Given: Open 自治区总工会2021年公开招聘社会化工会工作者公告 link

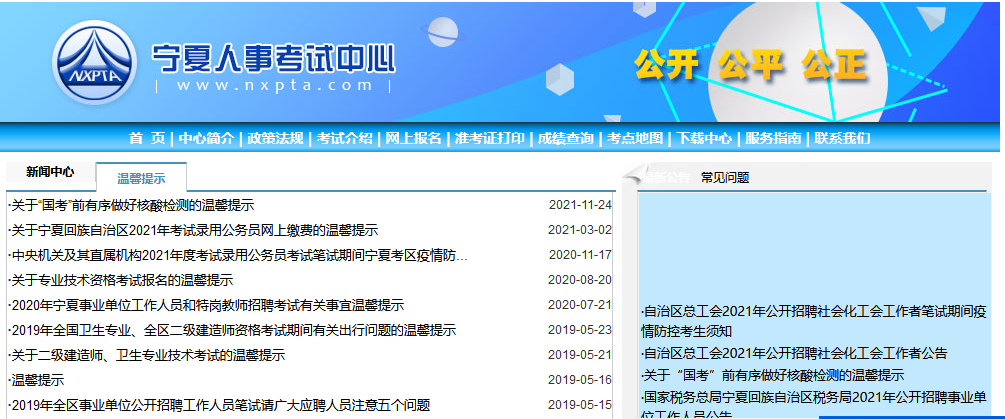Looking at the screenshot, I should (794, 353).
